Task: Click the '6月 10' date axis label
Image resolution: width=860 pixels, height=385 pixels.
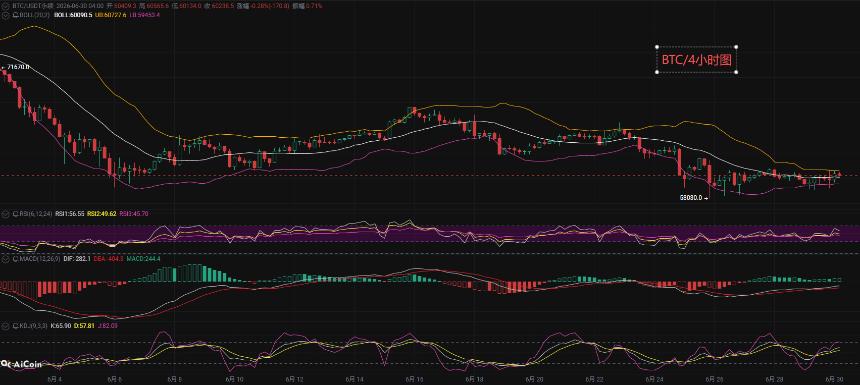Action: point(235,379)
